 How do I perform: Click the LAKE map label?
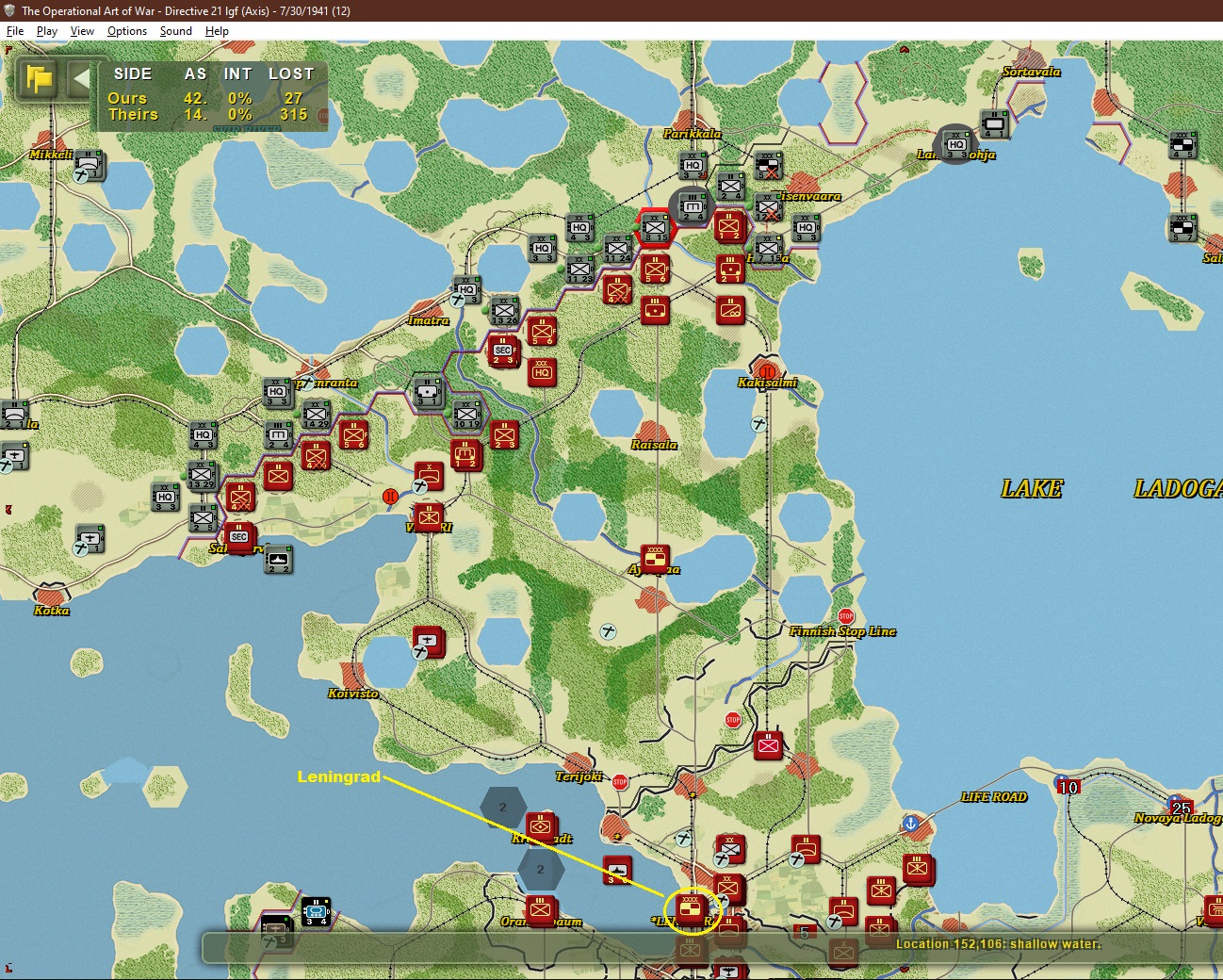click(1031, 488)
